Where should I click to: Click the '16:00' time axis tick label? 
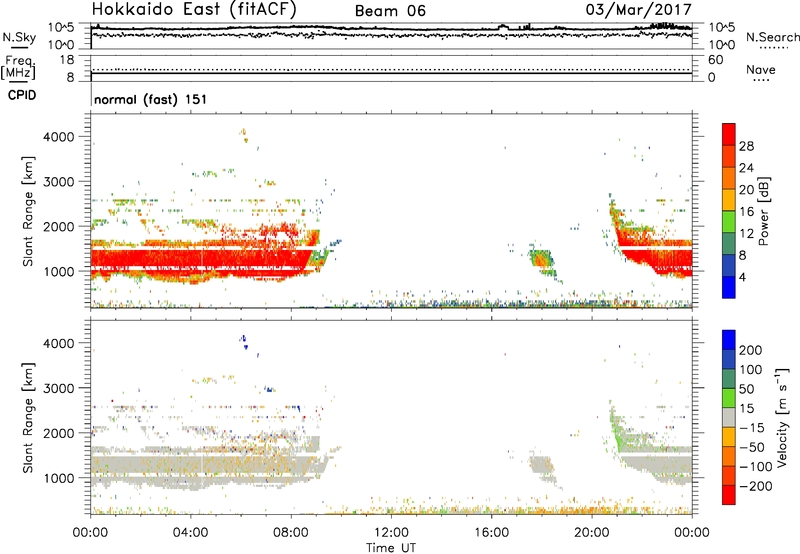point(491,533)
